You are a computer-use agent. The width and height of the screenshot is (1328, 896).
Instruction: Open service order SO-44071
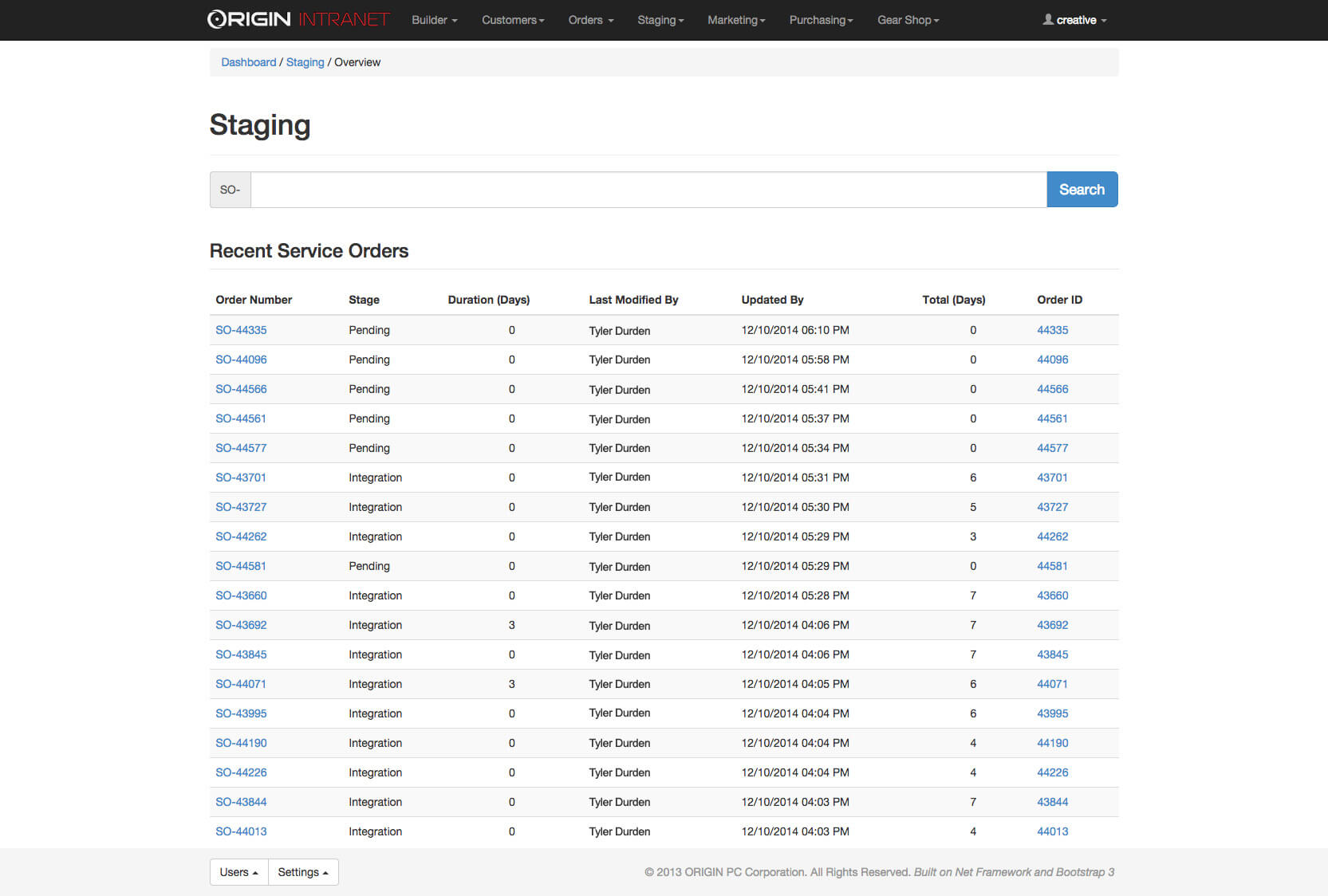tap(241, 684)
